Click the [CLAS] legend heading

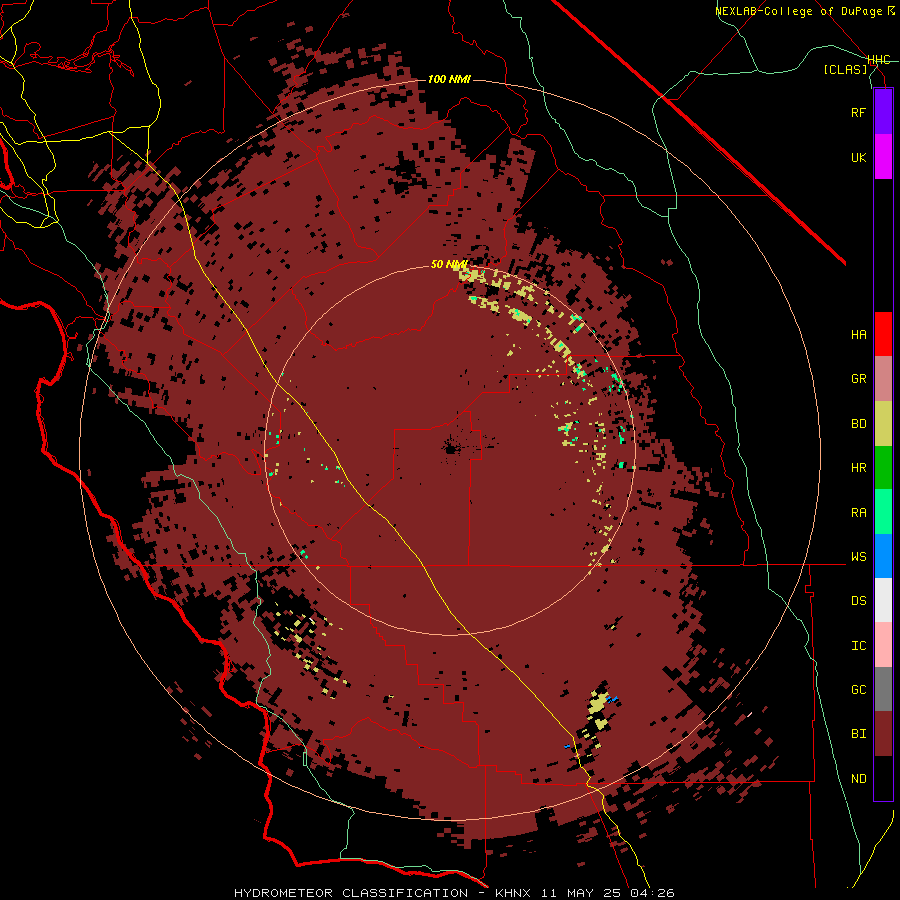click(845, 69)
